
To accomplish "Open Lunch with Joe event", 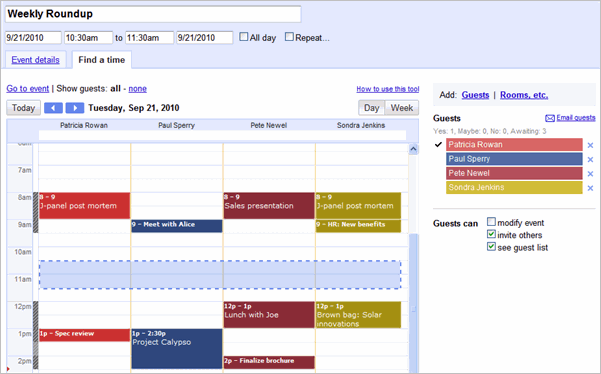I will (x=269, y=315).
